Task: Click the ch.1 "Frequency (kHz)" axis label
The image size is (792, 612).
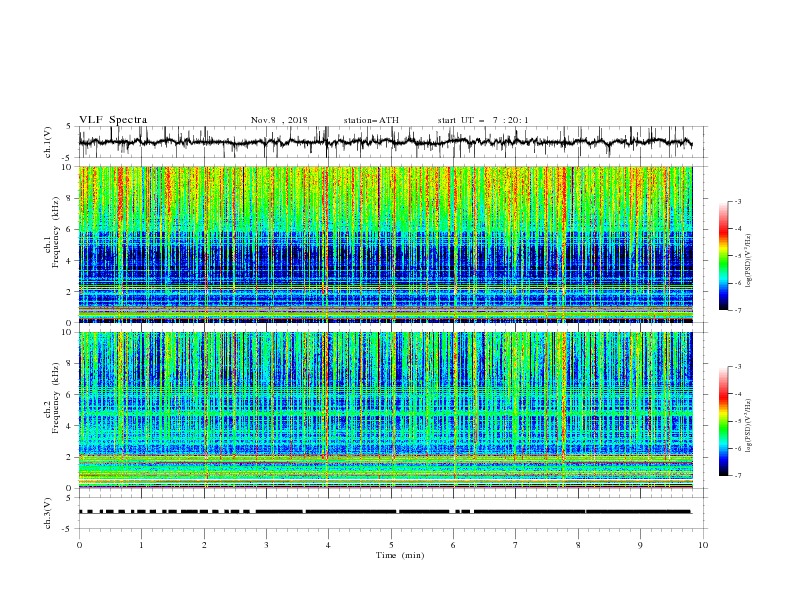Action: click(56, 230)
